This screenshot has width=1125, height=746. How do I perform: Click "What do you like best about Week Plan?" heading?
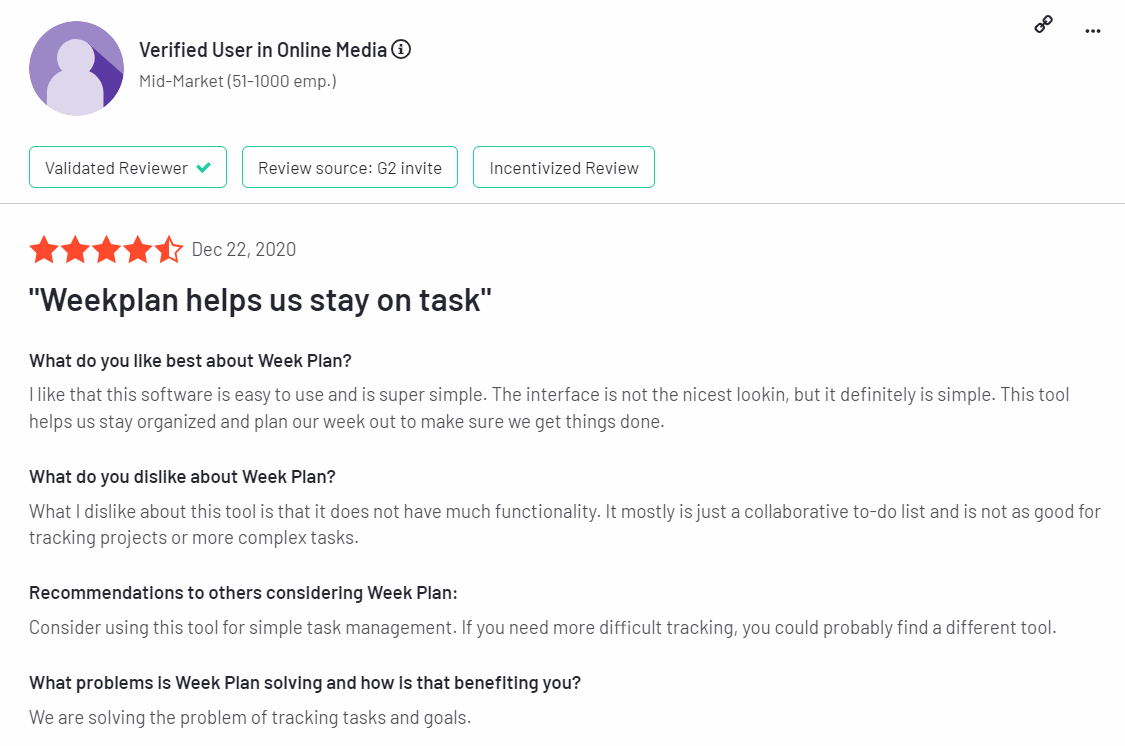(190, 361)
